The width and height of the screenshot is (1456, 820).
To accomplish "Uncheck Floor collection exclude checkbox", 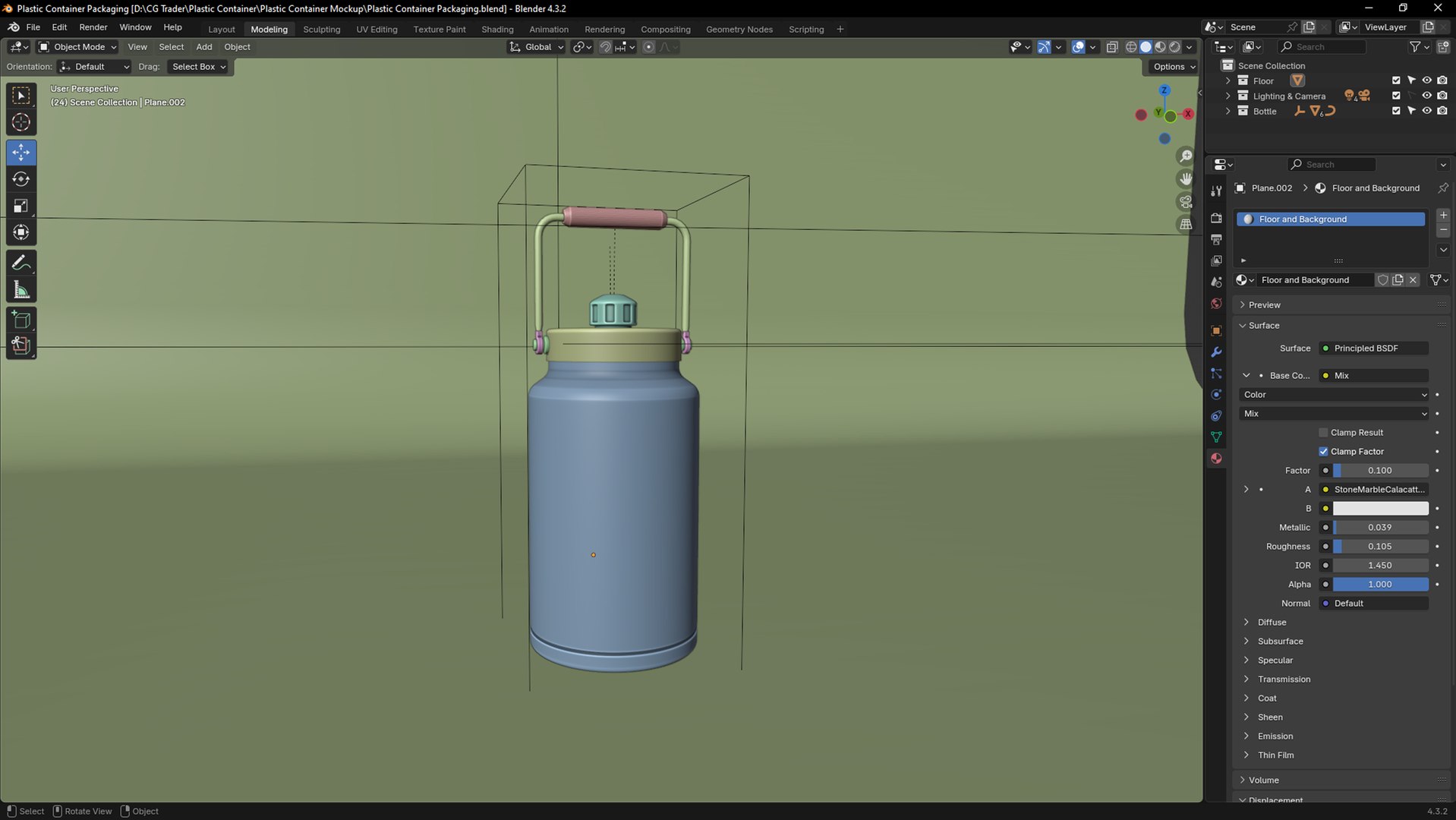I will click(1395, 80).
